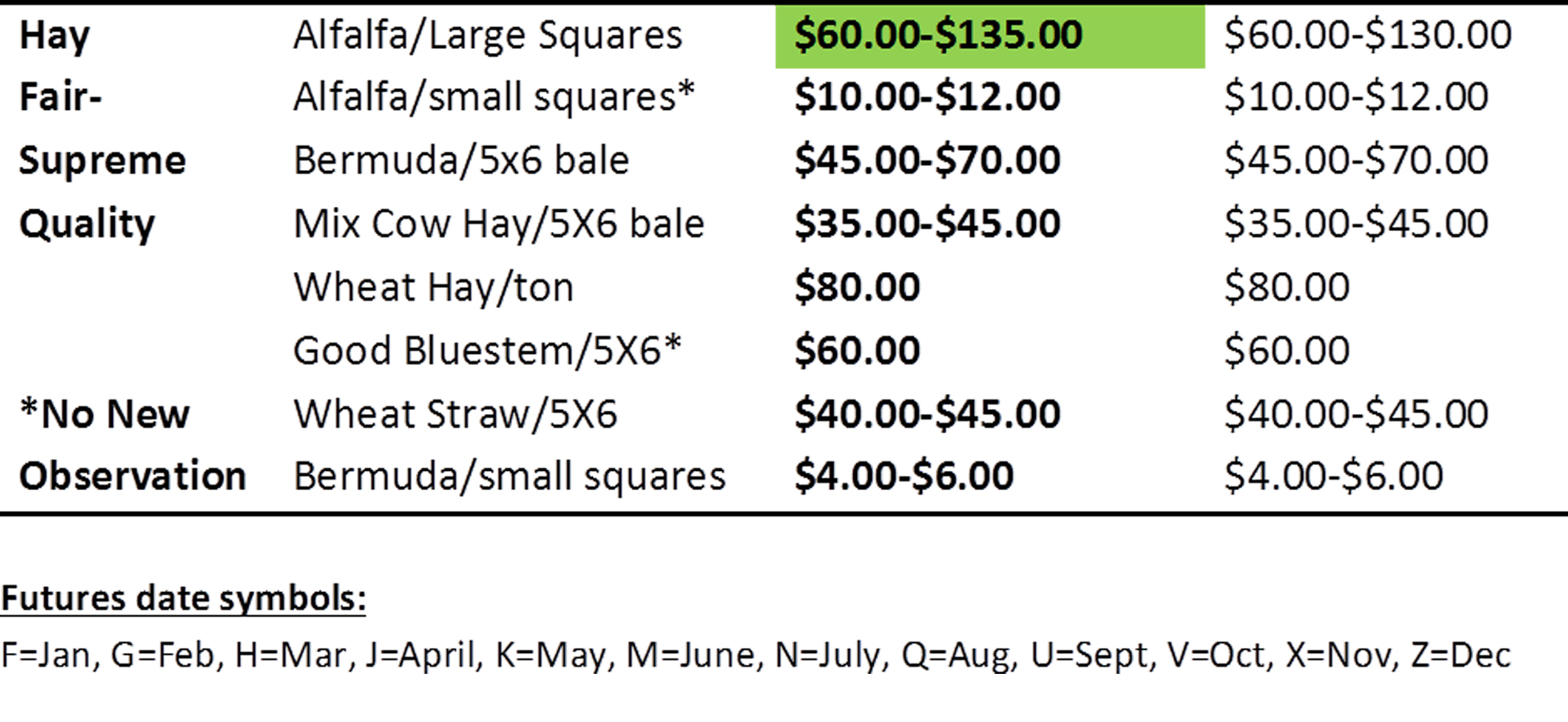Click the bold $45.00-$70.00 price
The height and width of the screenshot is (722, 1568).
point(928,160)
